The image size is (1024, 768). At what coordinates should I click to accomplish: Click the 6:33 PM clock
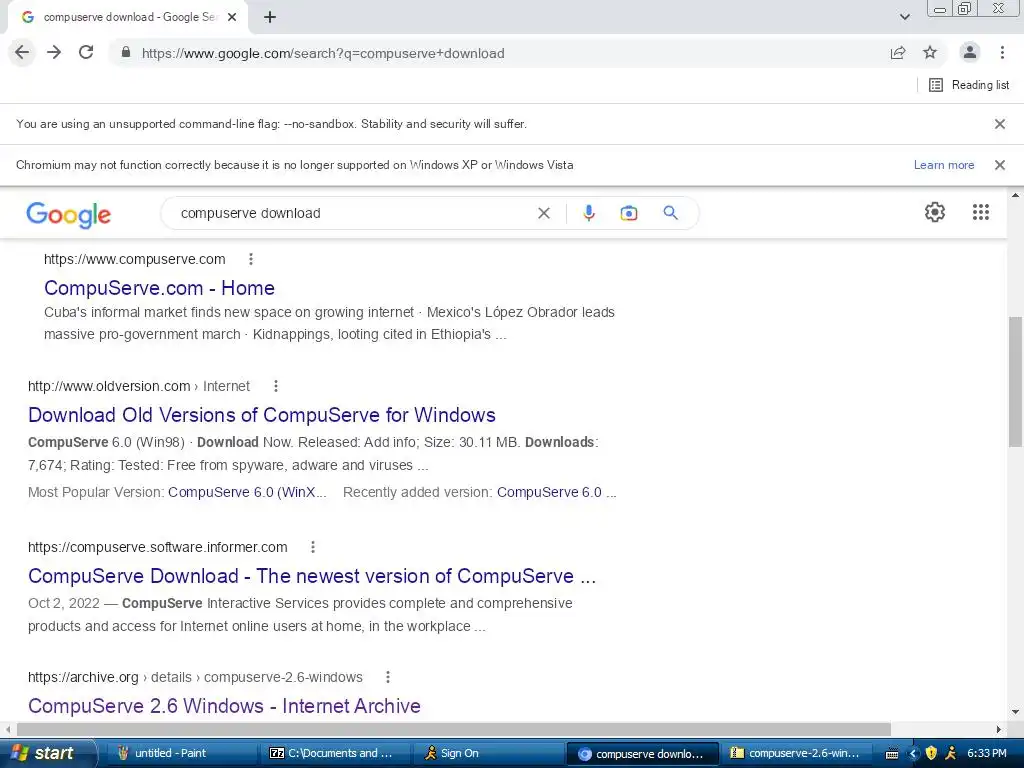(x=987, y=754)
